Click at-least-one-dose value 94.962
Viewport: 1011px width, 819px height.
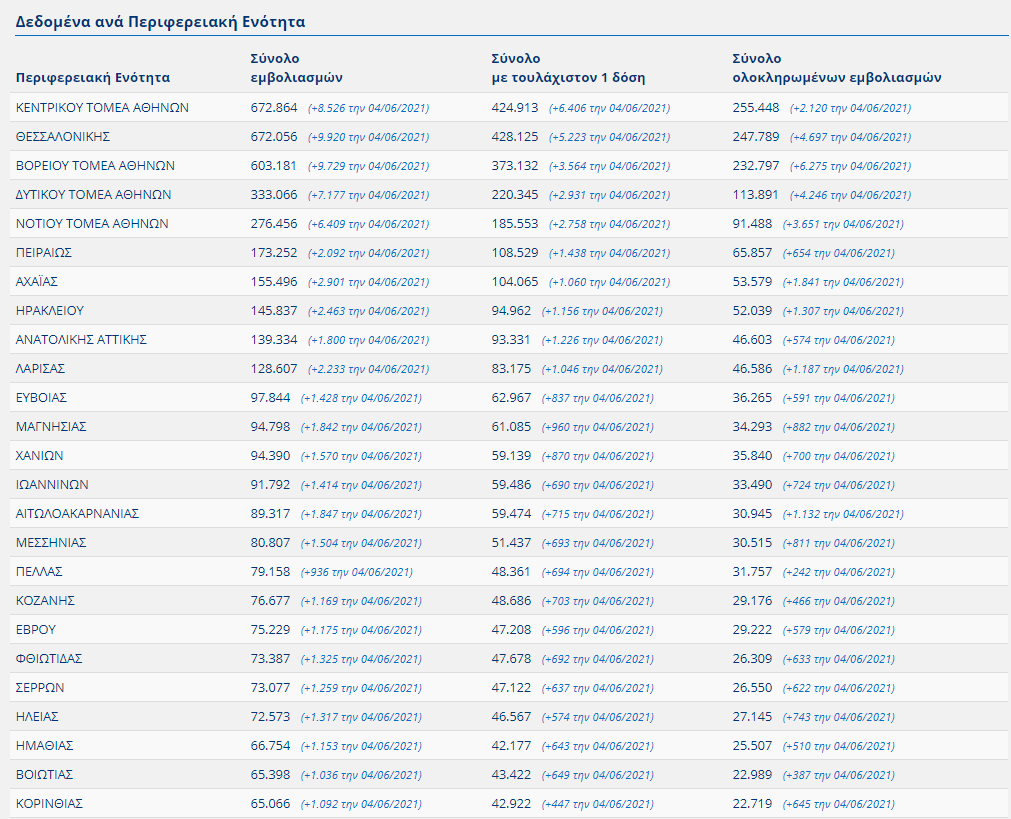(511, 311)
